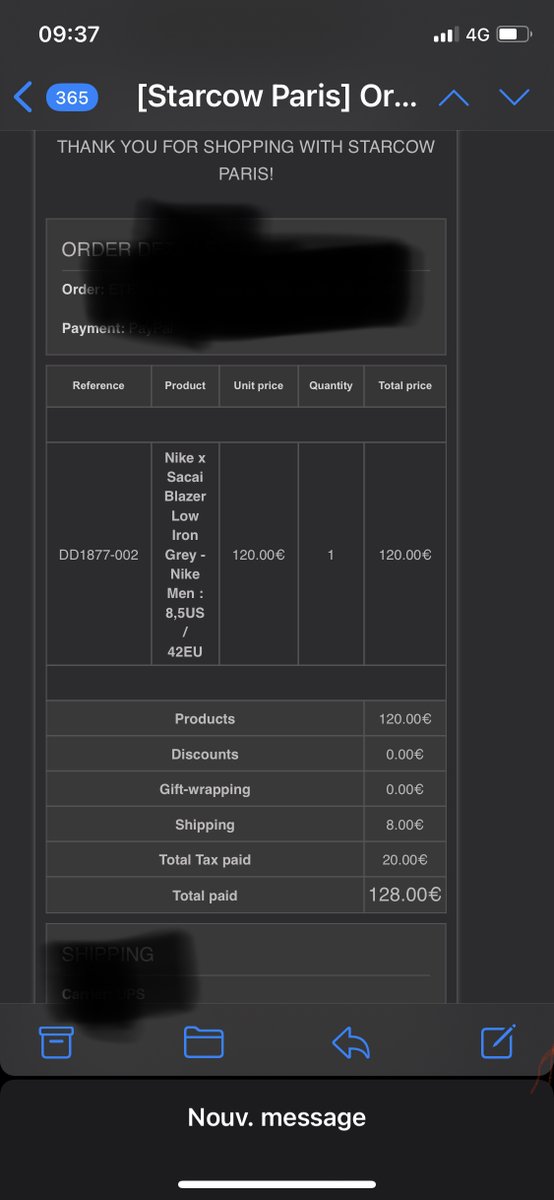Open the 365 unread mailbox badge
The image size is (554, 1200).
click(x=72, y=97)
